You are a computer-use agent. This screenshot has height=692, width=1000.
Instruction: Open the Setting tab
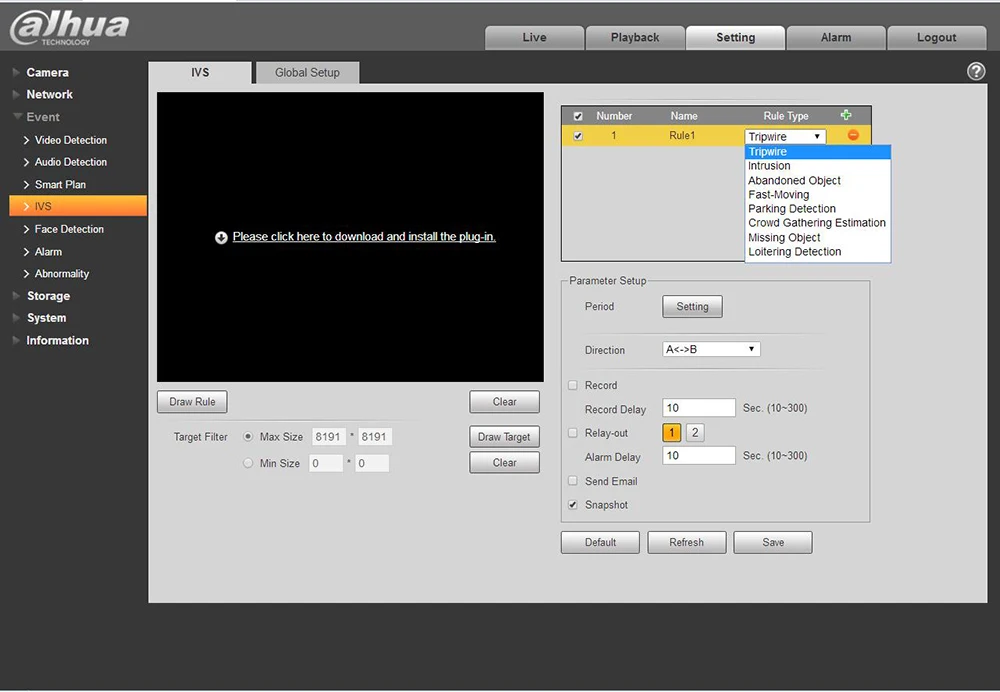click(x=735, y=38)
